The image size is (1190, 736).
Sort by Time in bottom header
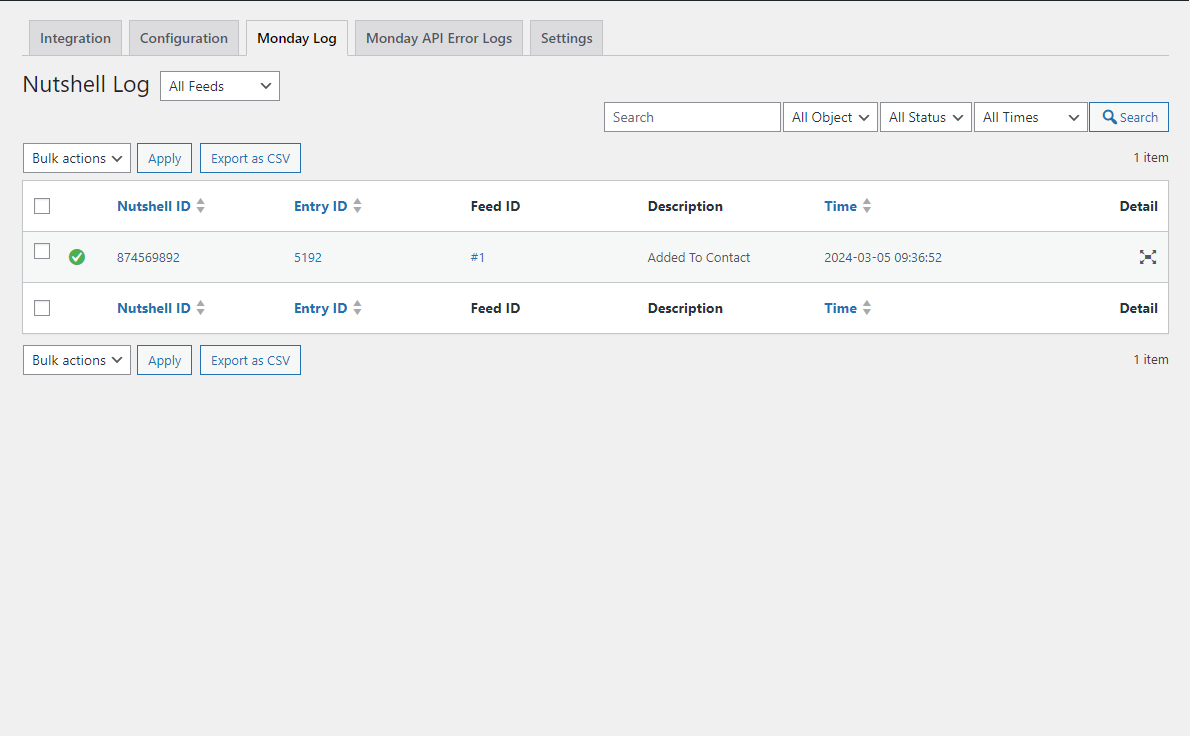coord(840,308)
